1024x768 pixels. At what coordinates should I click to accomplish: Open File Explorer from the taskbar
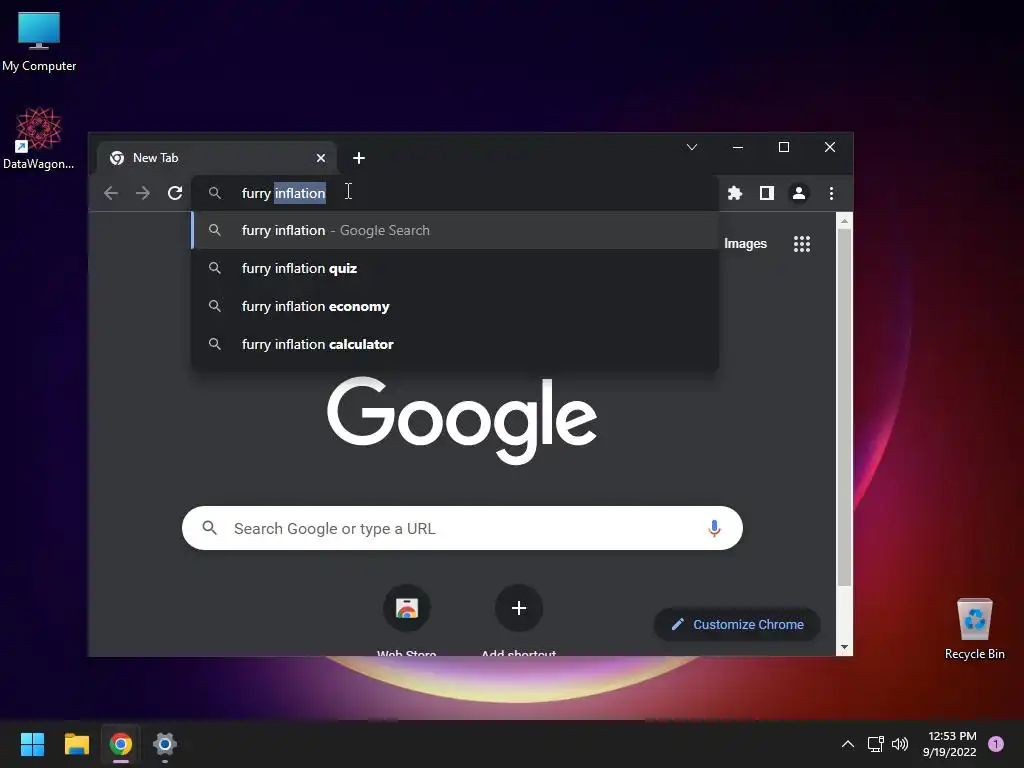tap(76, 744)
